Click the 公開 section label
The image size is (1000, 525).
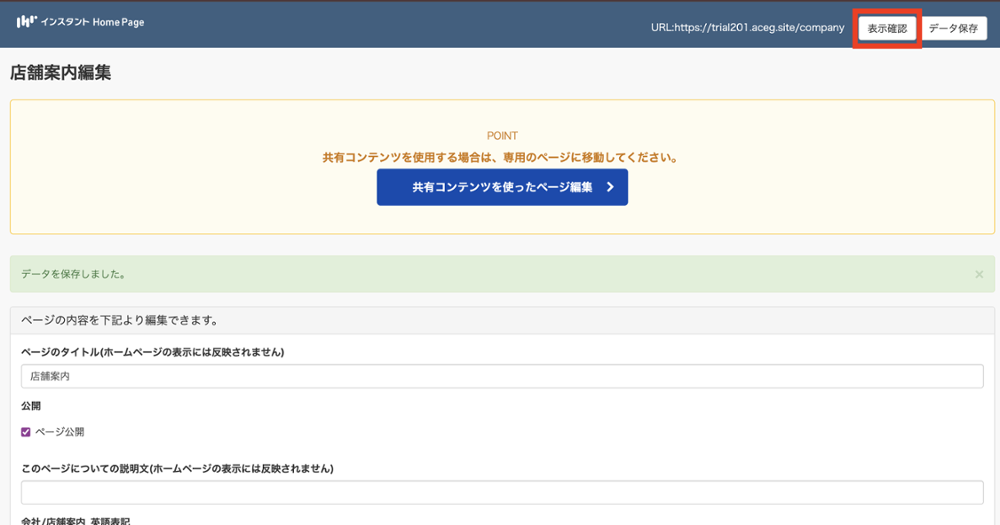tap(31, 406)
